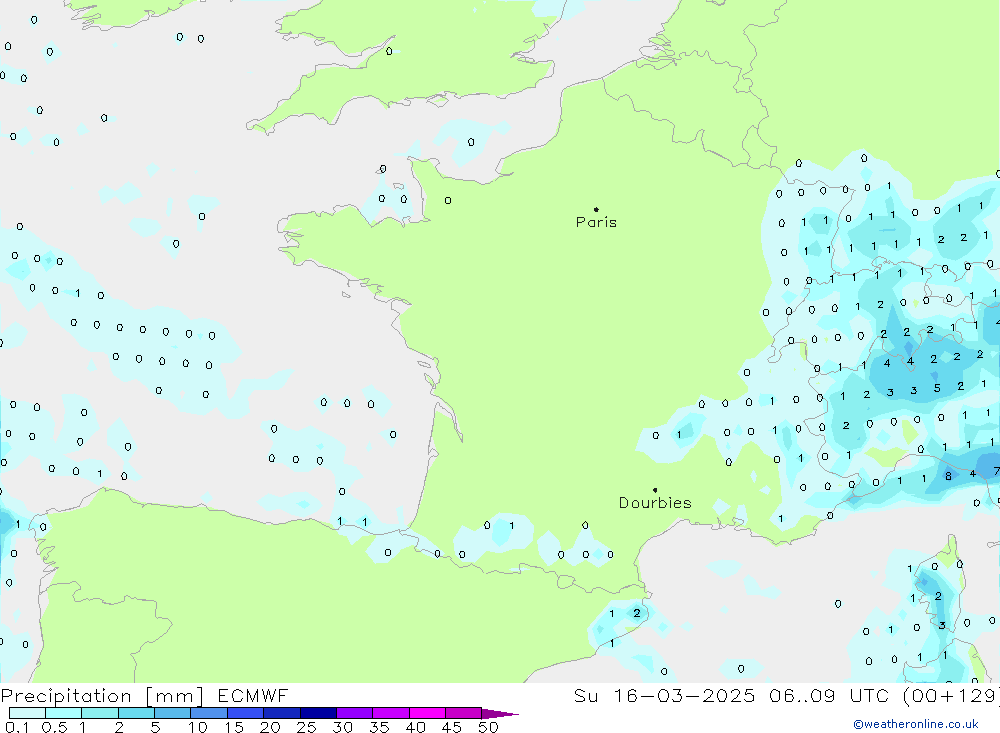Click the 0.1 legend scale label
Viewport: 1000px width, 733px height.
point(17,727)
